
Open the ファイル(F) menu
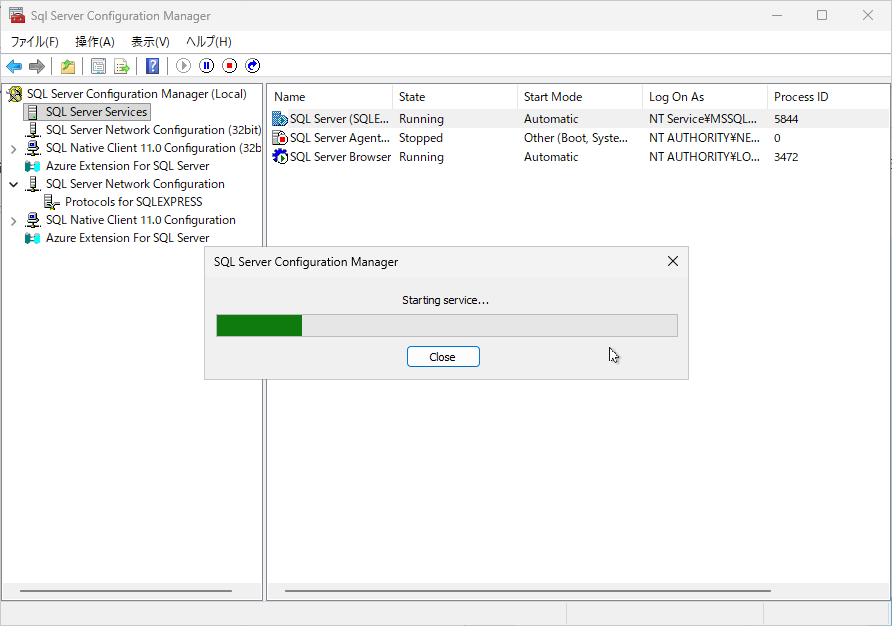[34, 41]
